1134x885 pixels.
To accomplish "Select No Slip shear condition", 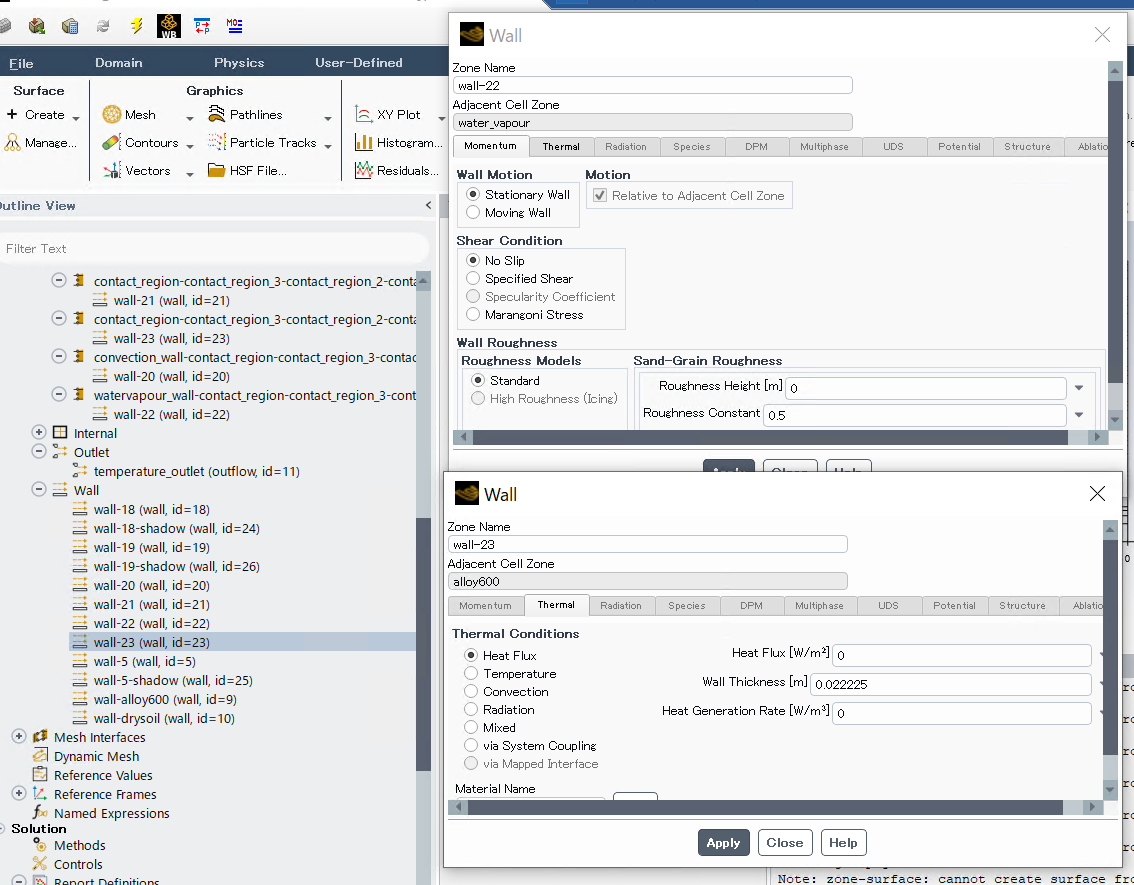I will (473, 260).
